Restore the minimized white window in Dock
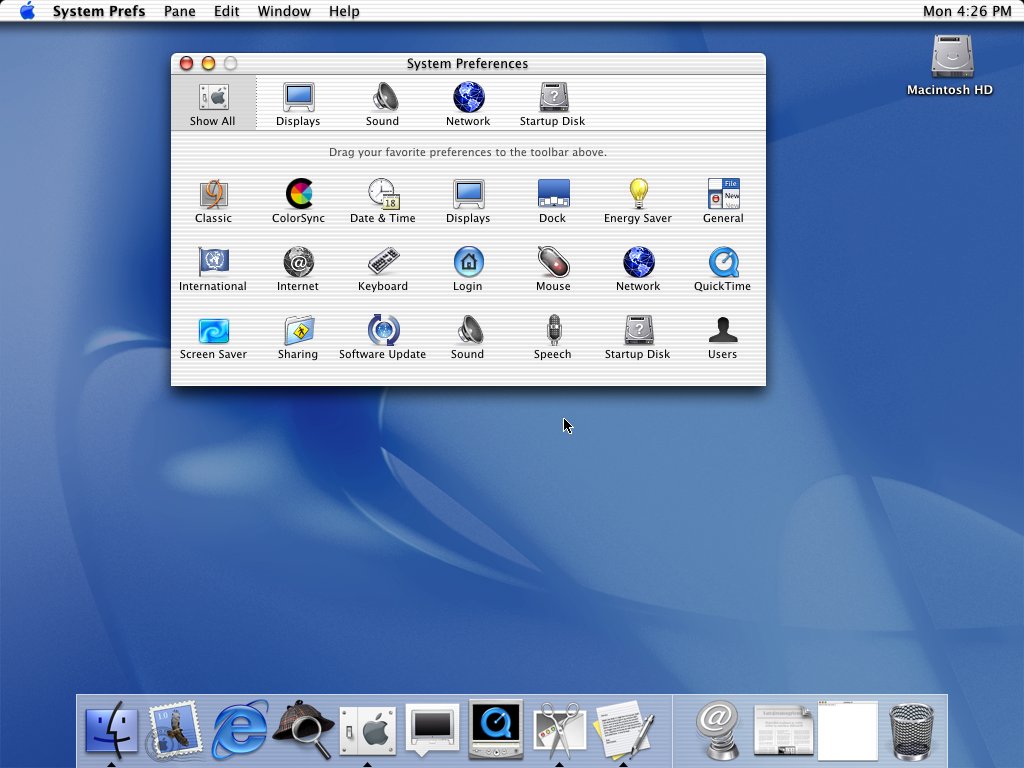 point(848,731)
